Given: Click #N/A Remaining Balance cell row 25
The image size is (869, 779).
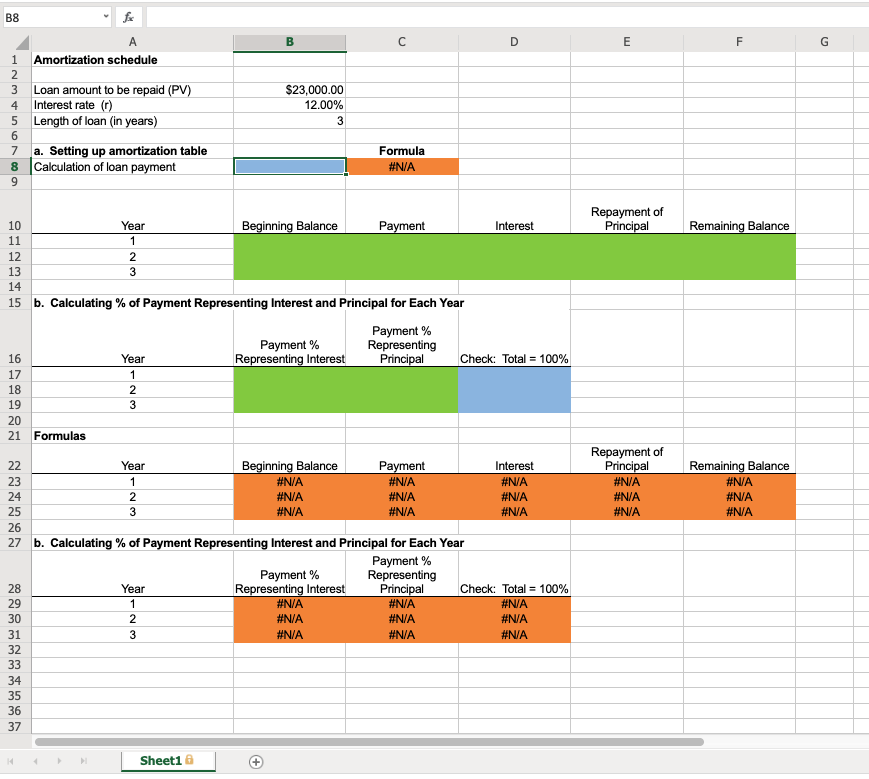Looking at the screenshot, I should click(739, 512).
